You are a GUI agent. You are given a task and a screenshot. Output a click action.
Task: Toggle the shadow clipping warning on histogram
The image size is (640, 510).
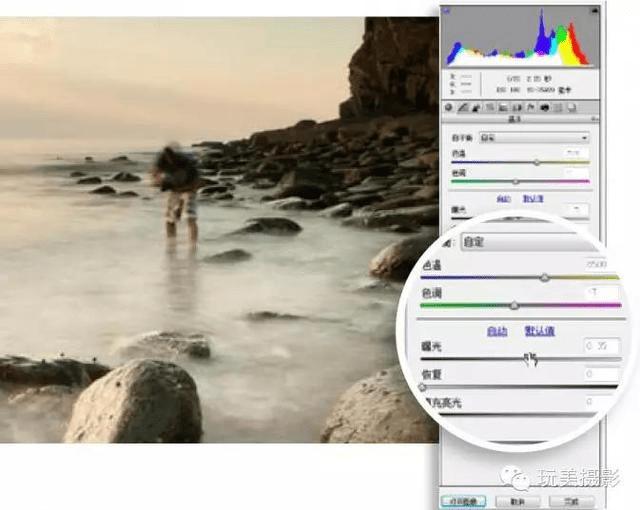pyautogui.click(x=447, y=11)
